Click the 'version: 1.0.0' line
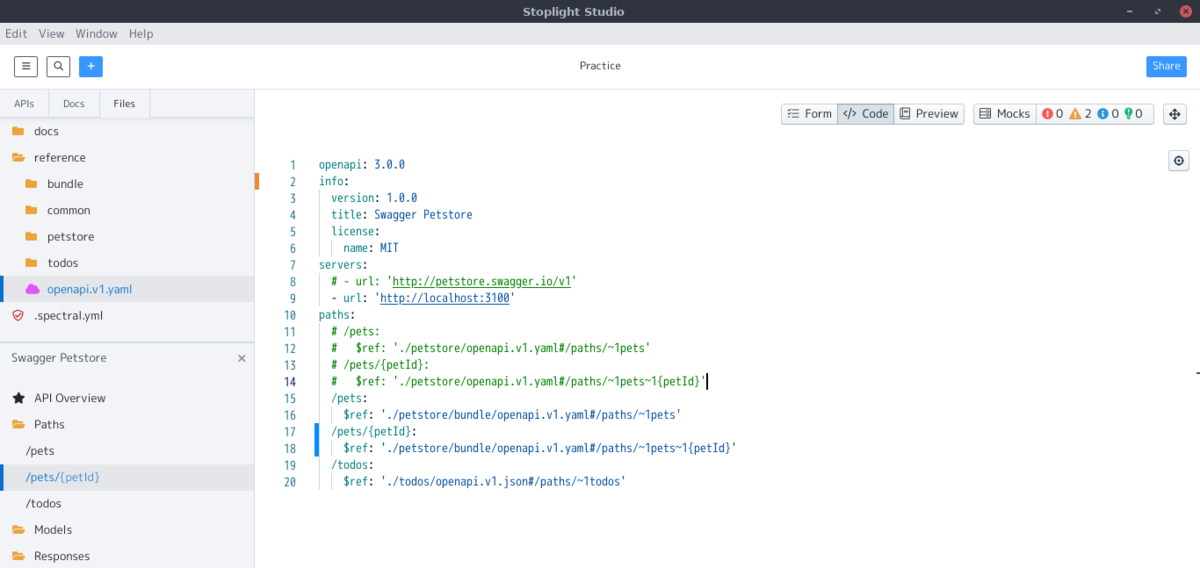Screen dimensions: 1200x568 pos(374,198)
